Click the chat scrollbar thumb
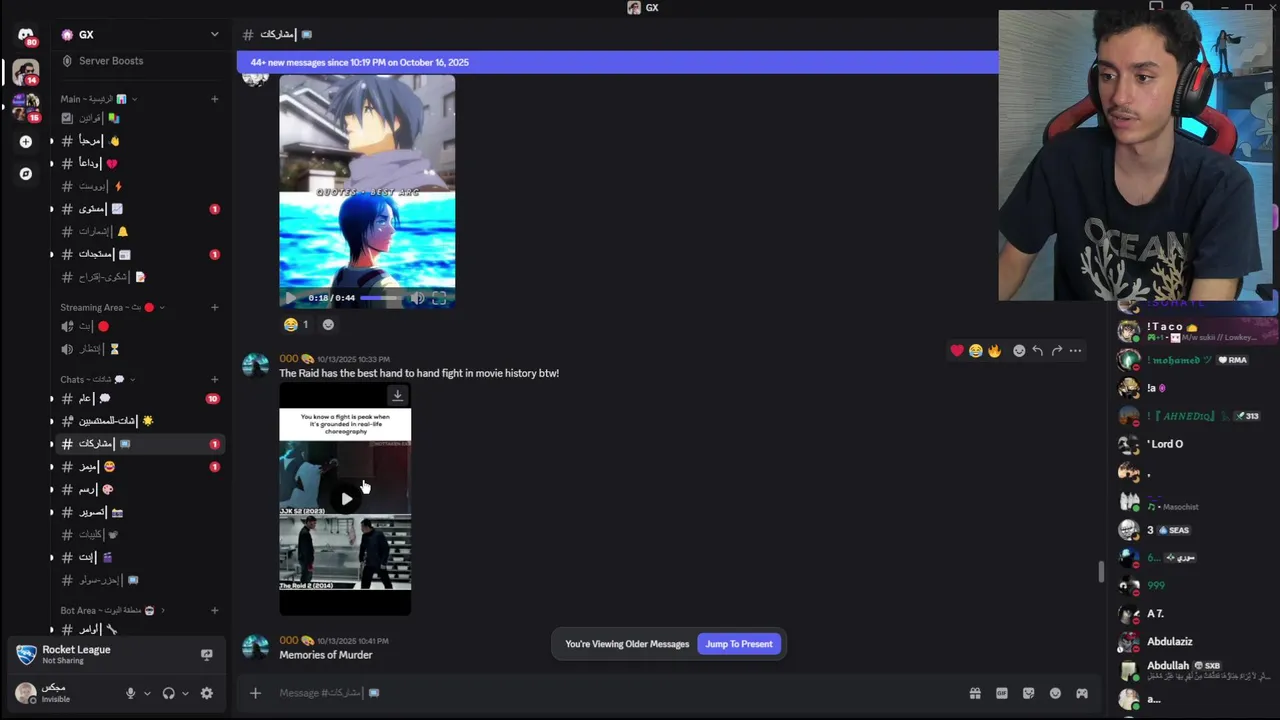 [x=1101, y=572]
